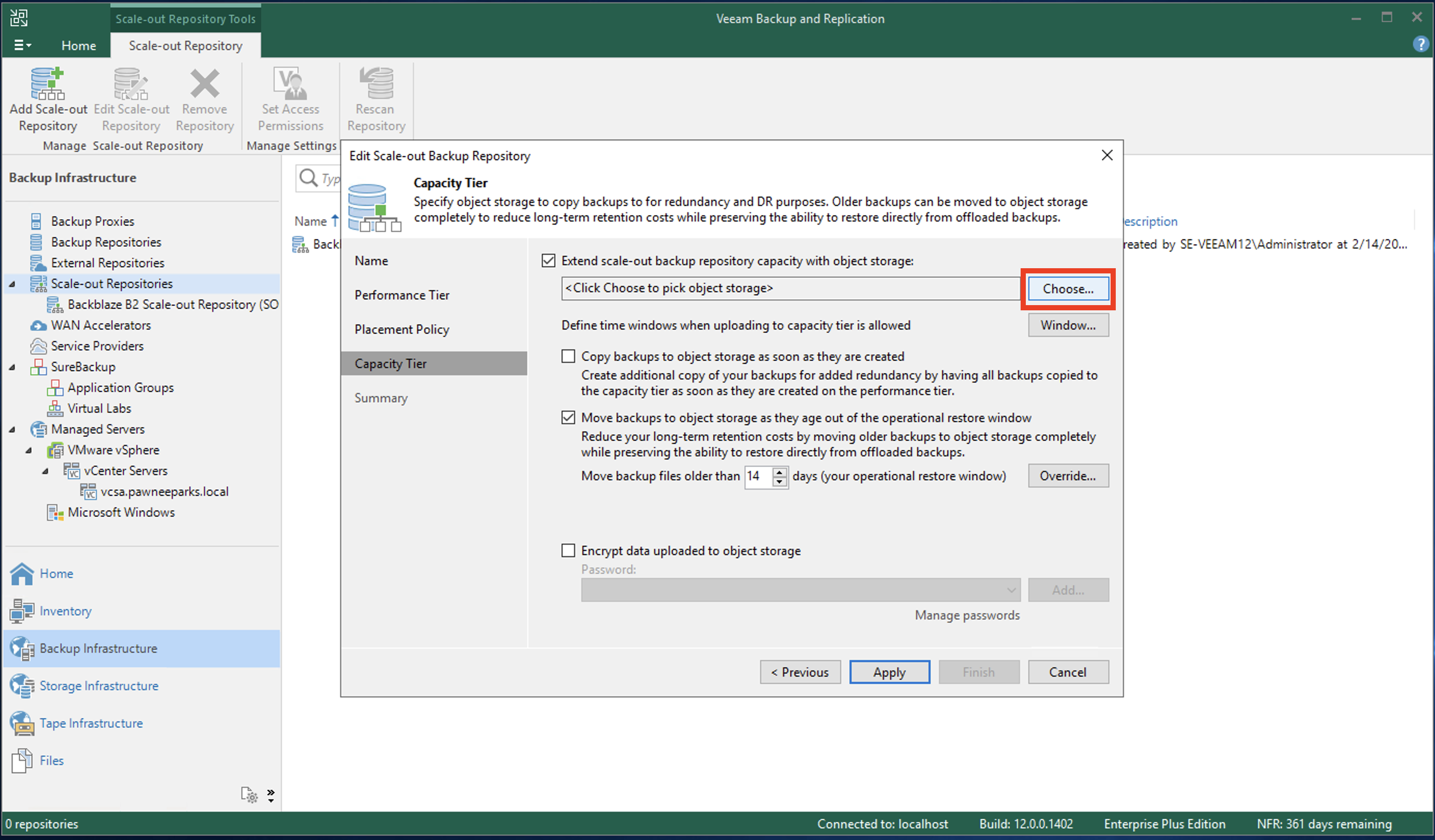Viewport: 1435px width, 840px height.
Task: Click the Edit Scale-out Repository icon
Action: click(131, 84)
